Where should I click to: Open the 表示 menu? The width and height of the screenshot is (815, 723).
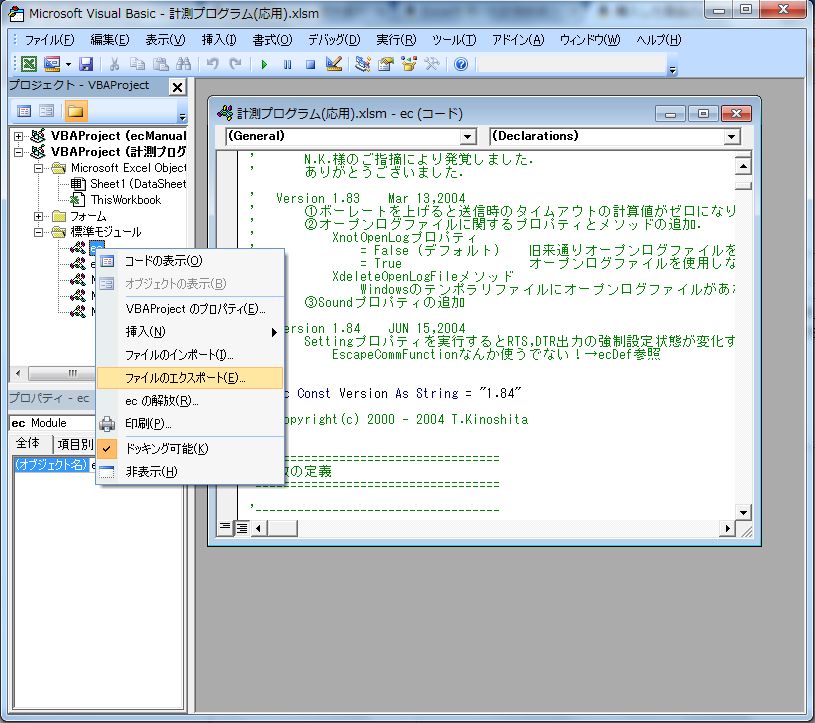pyautogui.click(x=165, y=40)
